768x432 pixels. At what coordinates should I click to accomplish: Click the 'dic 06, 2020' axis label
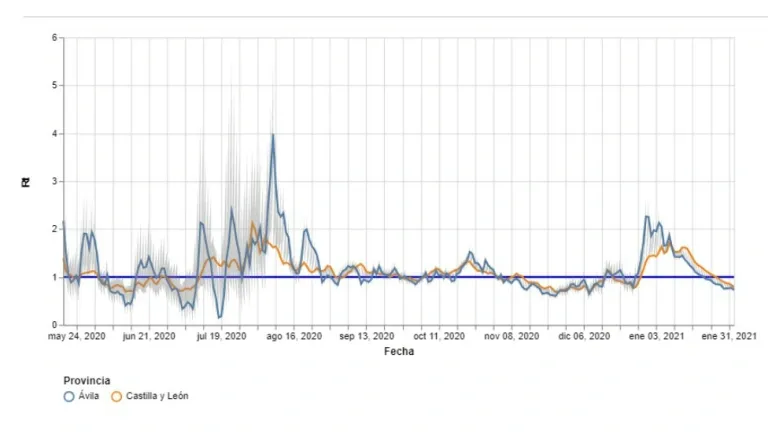coord(585,337)
